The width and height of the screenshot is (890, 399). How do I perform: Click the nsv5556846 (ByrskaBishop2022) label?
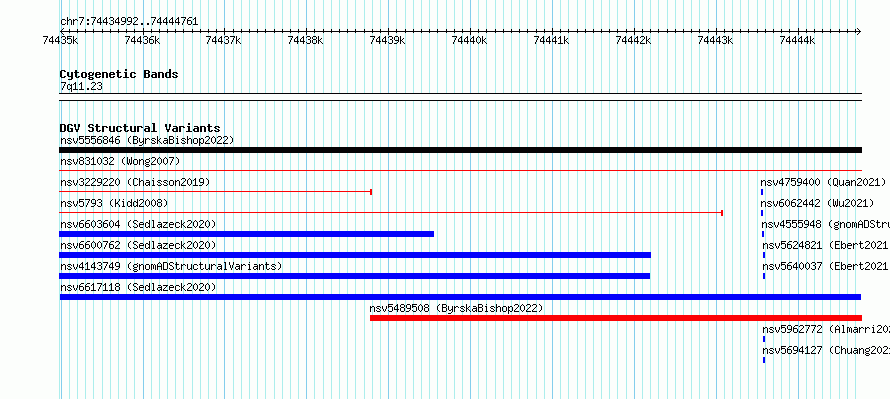pyautogui.click(x=147, y=140)
